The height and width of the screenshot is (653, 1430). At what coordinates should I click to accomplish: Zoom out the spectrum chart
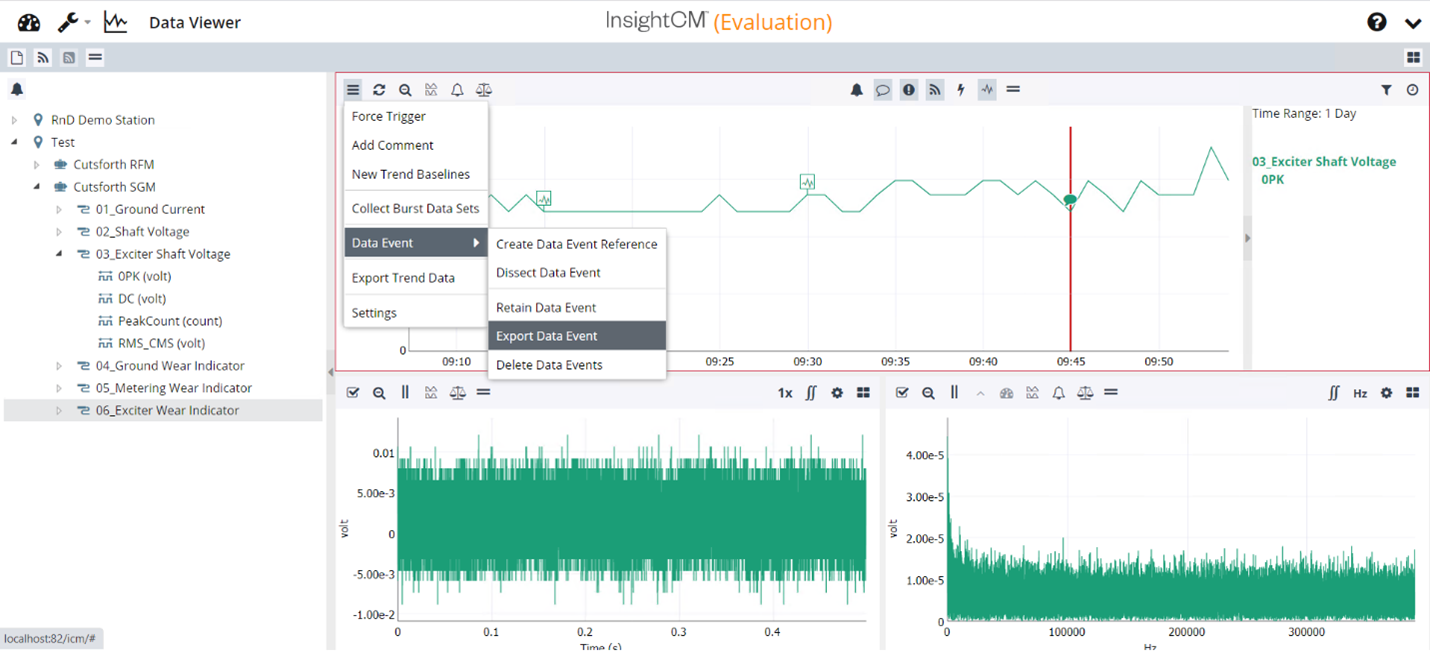click(x=929, y=394)
